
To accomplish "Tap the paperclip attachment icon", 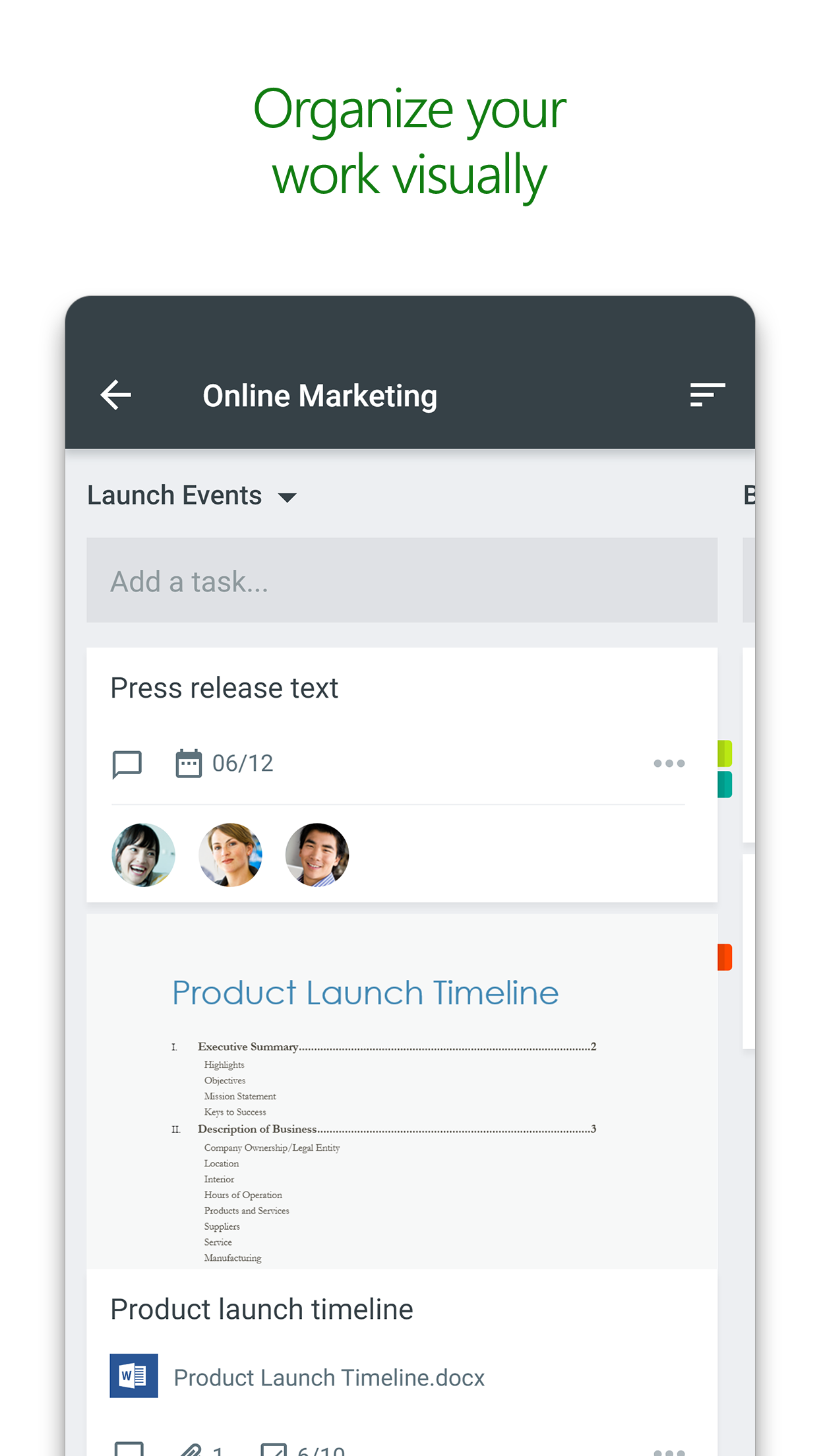I will (191, 1449).
